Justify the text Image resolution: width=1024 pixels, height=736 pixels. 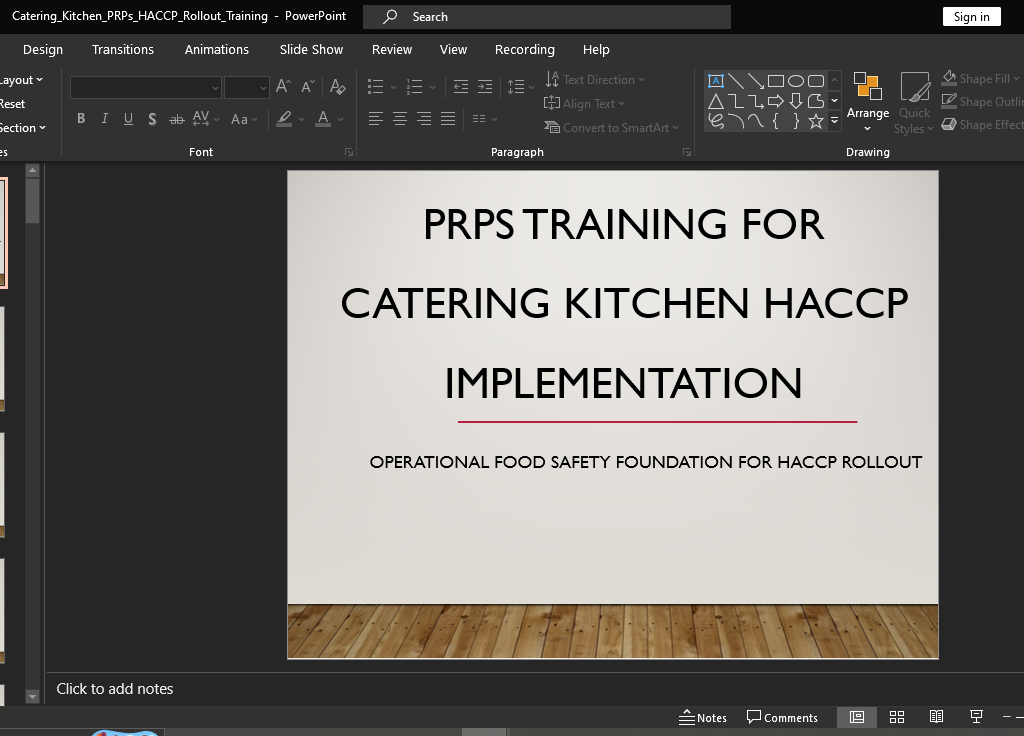pos(448,119)
